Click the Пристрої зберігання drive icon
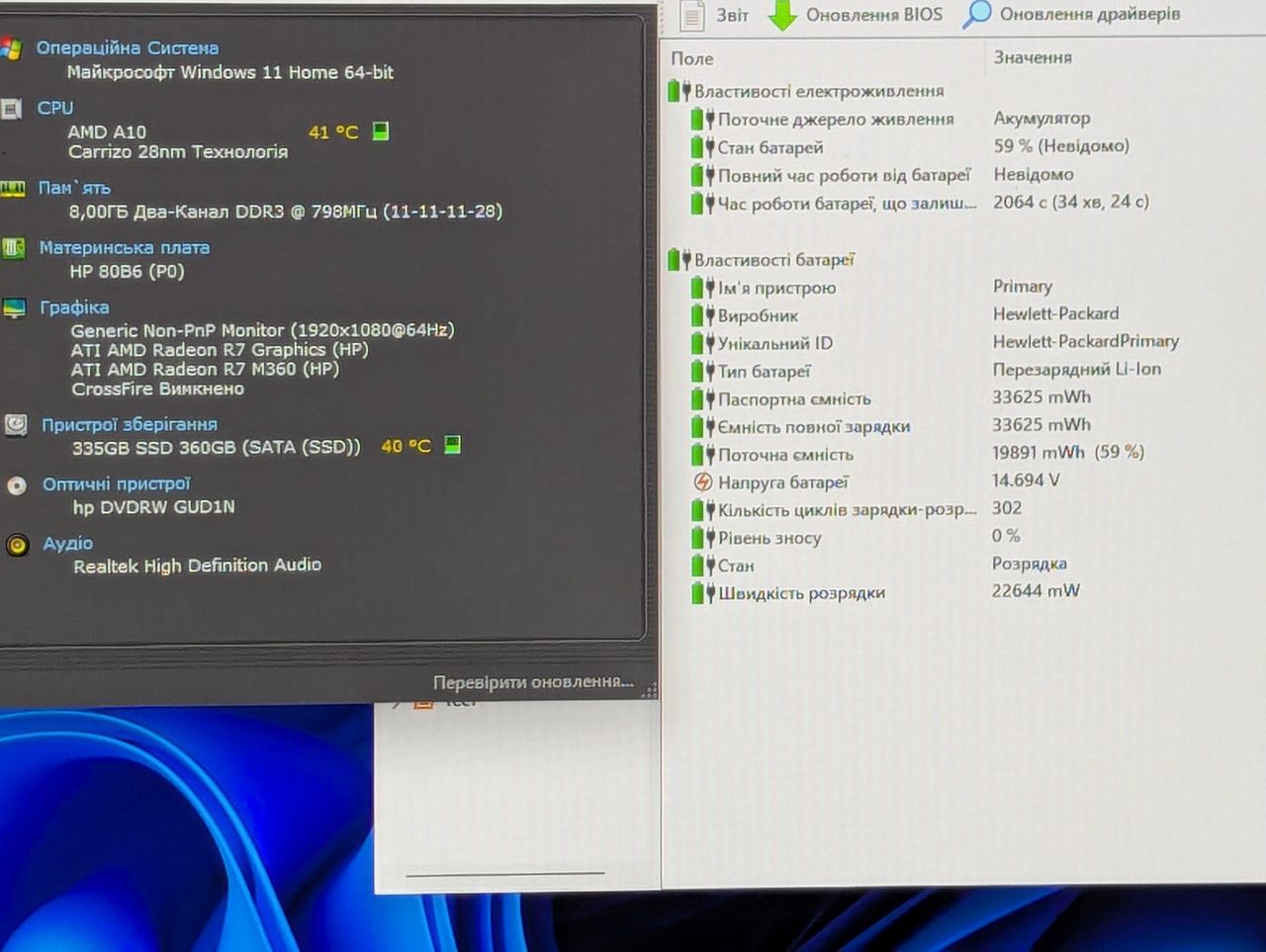Screen dimensions: 1266x952 (x=16, y=425)
